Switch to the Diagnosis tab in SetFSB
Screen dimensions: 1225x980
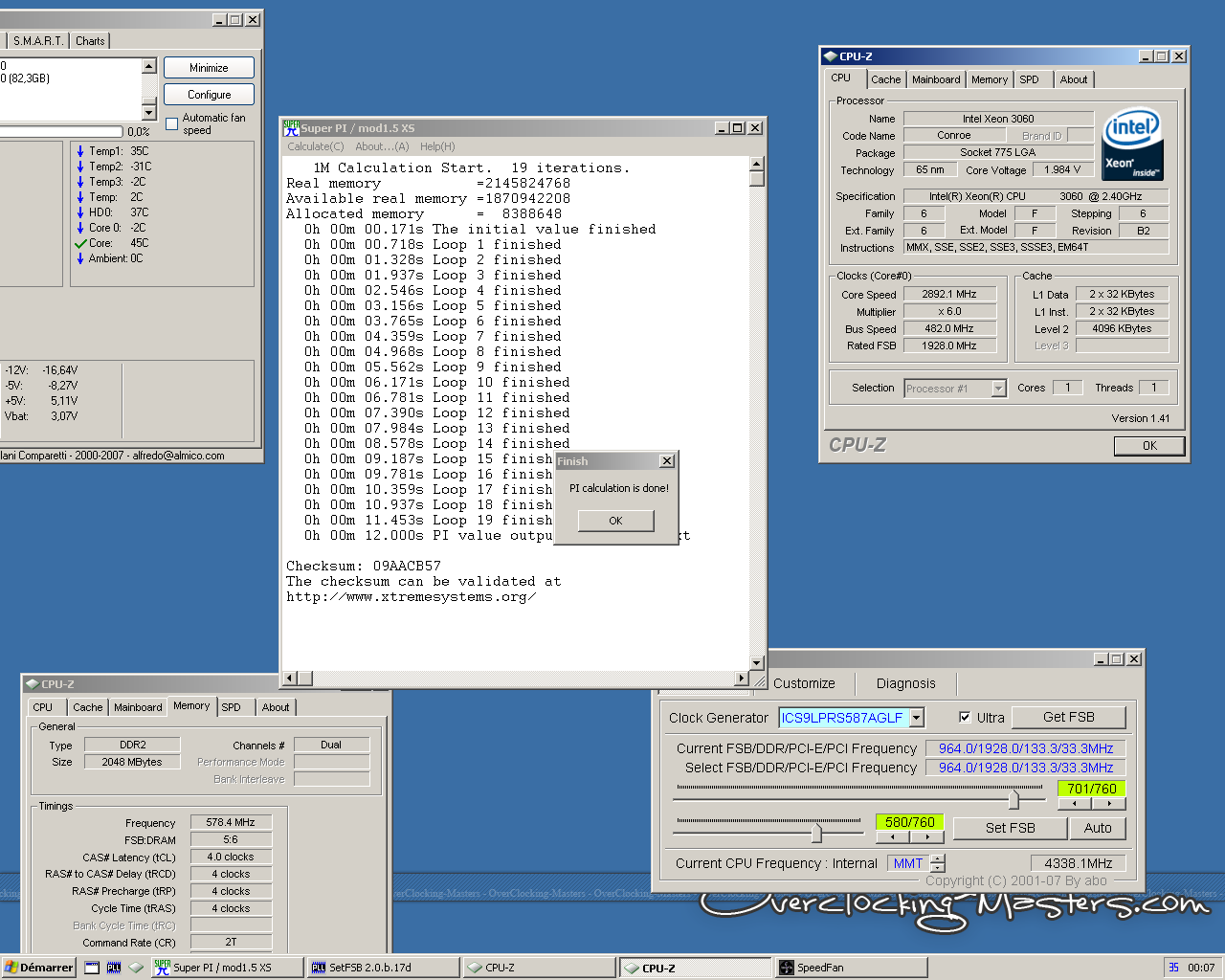[x=905, y=683]
